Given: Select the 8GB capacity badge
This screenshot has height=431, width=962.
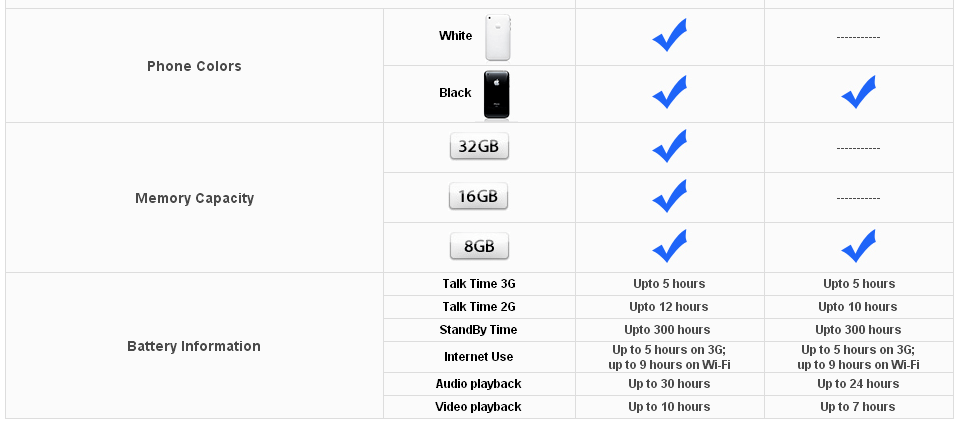Looking at the screenshot, I should pyautogui.click(x=479, y=246).
